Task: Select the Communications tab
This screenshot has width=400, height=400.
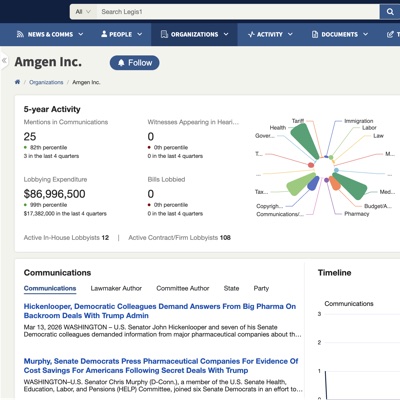Action: [50, 288]
